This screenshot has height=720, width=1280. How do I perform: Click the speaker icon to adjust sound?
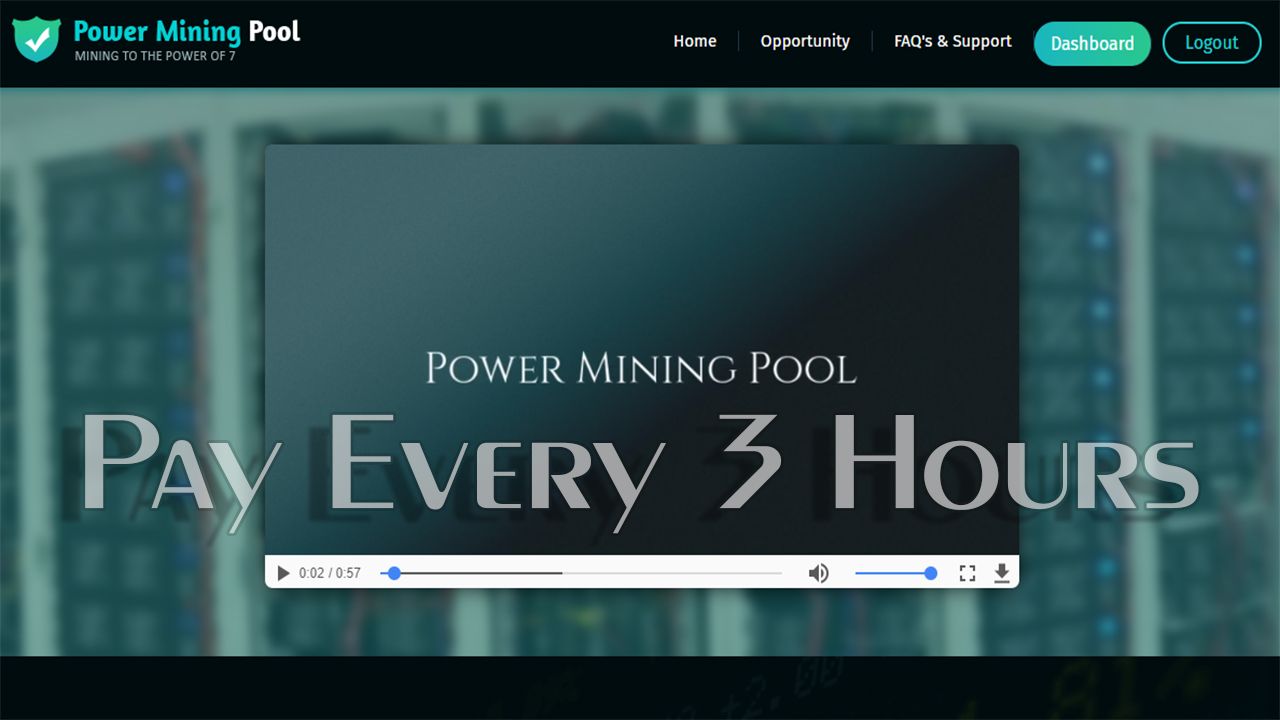(x=819, y=573)
